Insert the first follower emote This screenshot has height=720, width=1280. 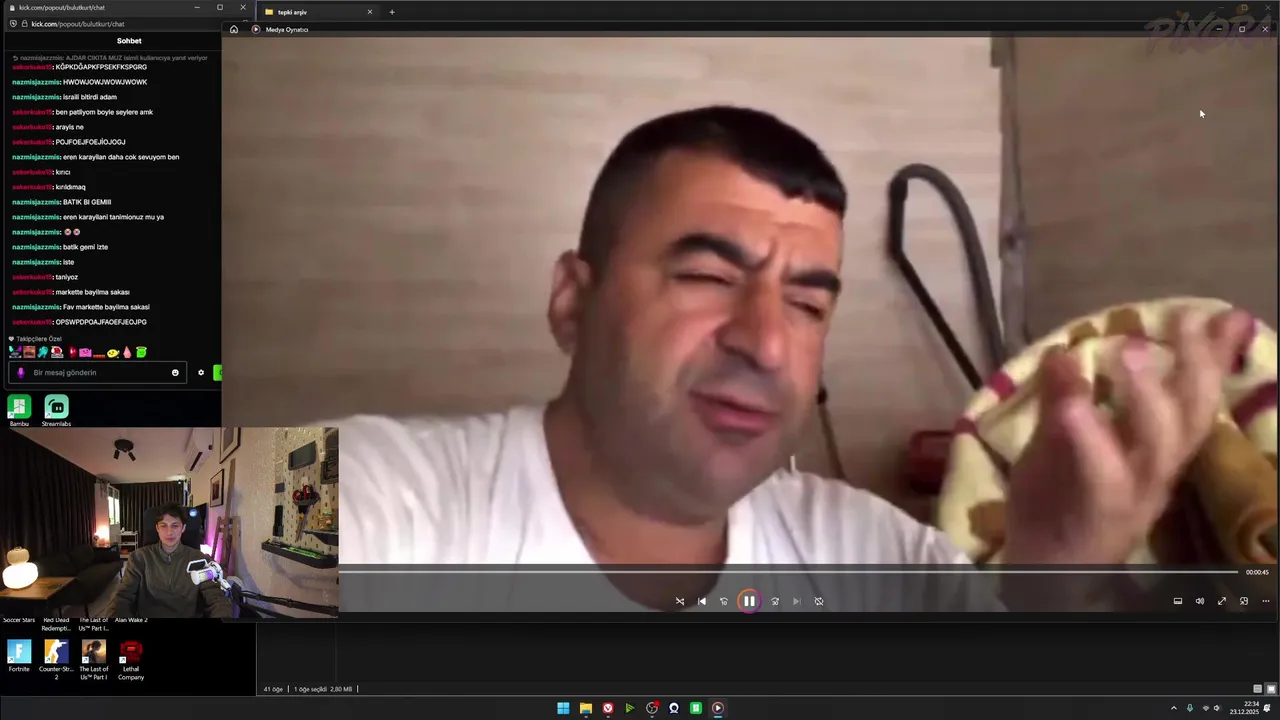point(14,352)
